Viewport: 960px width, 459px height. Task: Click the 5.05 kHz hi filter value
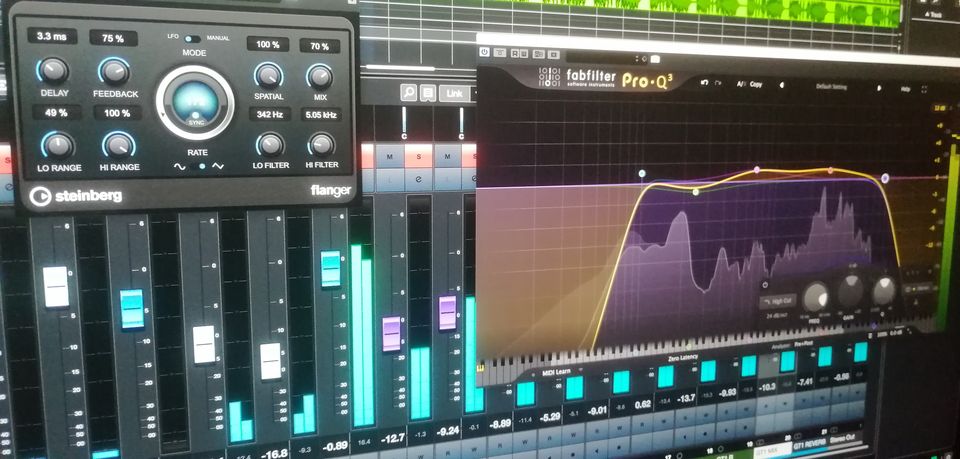coord(321,114)
